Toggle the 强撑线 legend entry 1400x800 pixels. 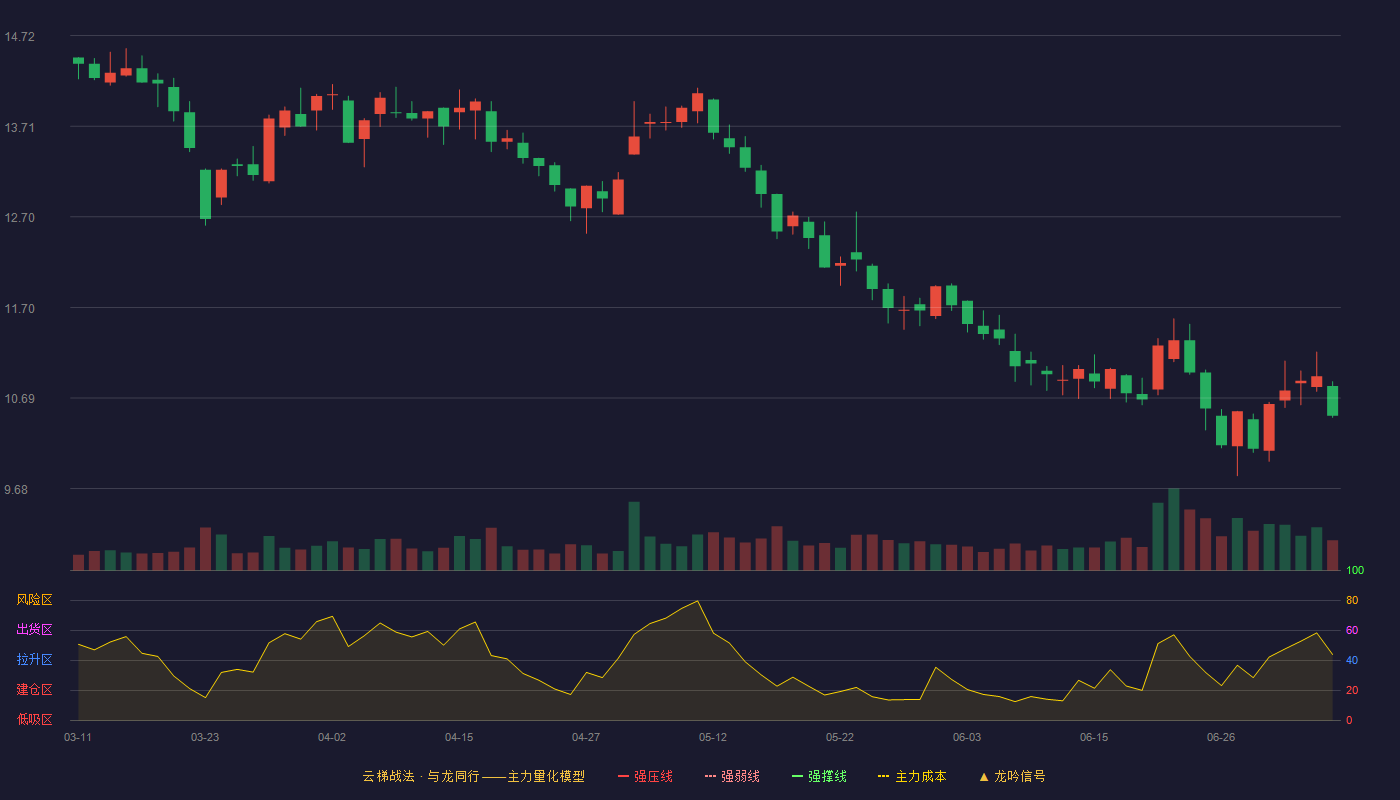click(819, 776)
